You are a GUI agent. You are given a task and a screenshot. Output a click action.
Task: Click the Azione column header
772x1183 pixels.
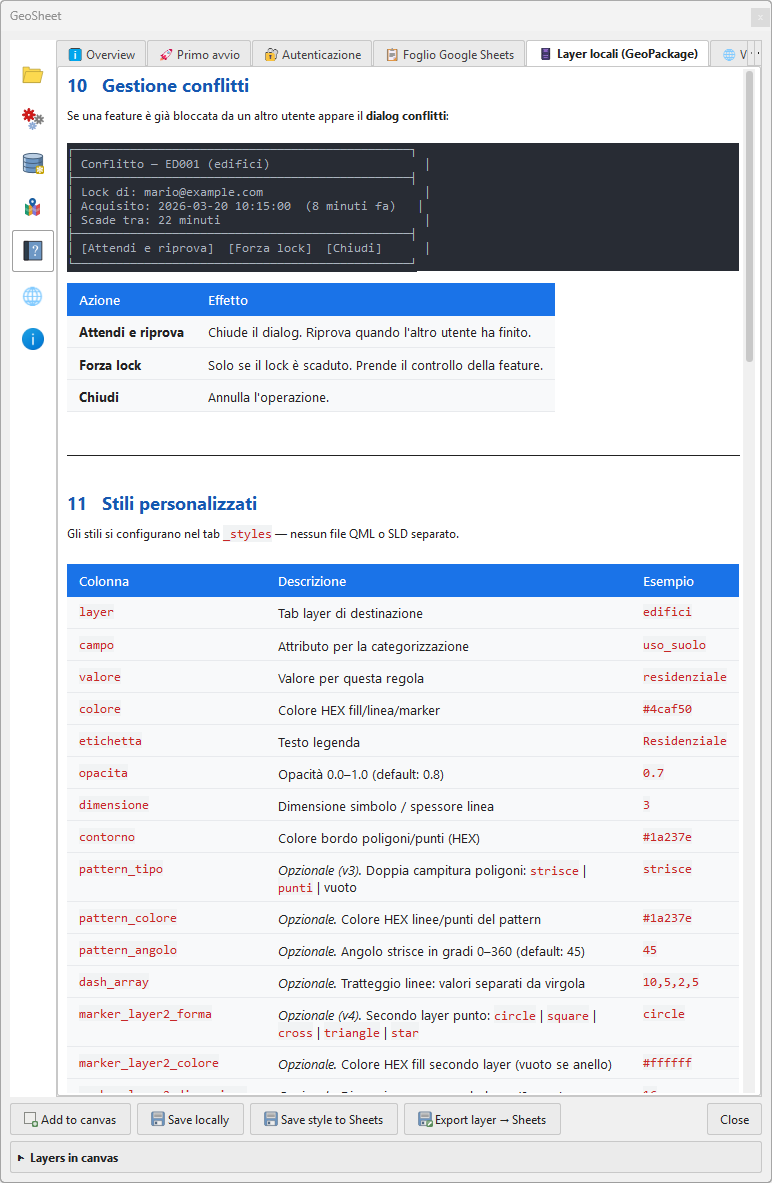pyautogui.click(x=100, y=300)
